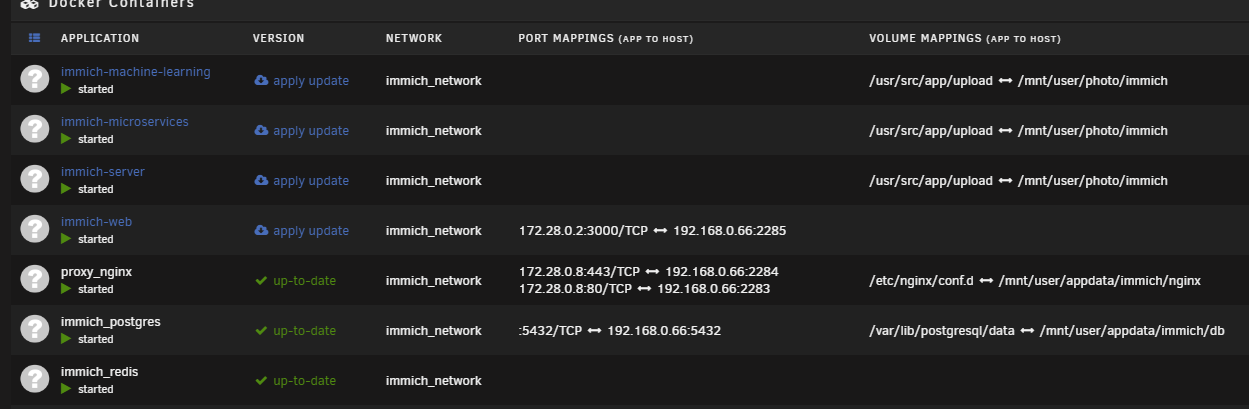Click the question-mark icon for immich_redis
This screenshot has height=409, width=1249.
point(35,379)
